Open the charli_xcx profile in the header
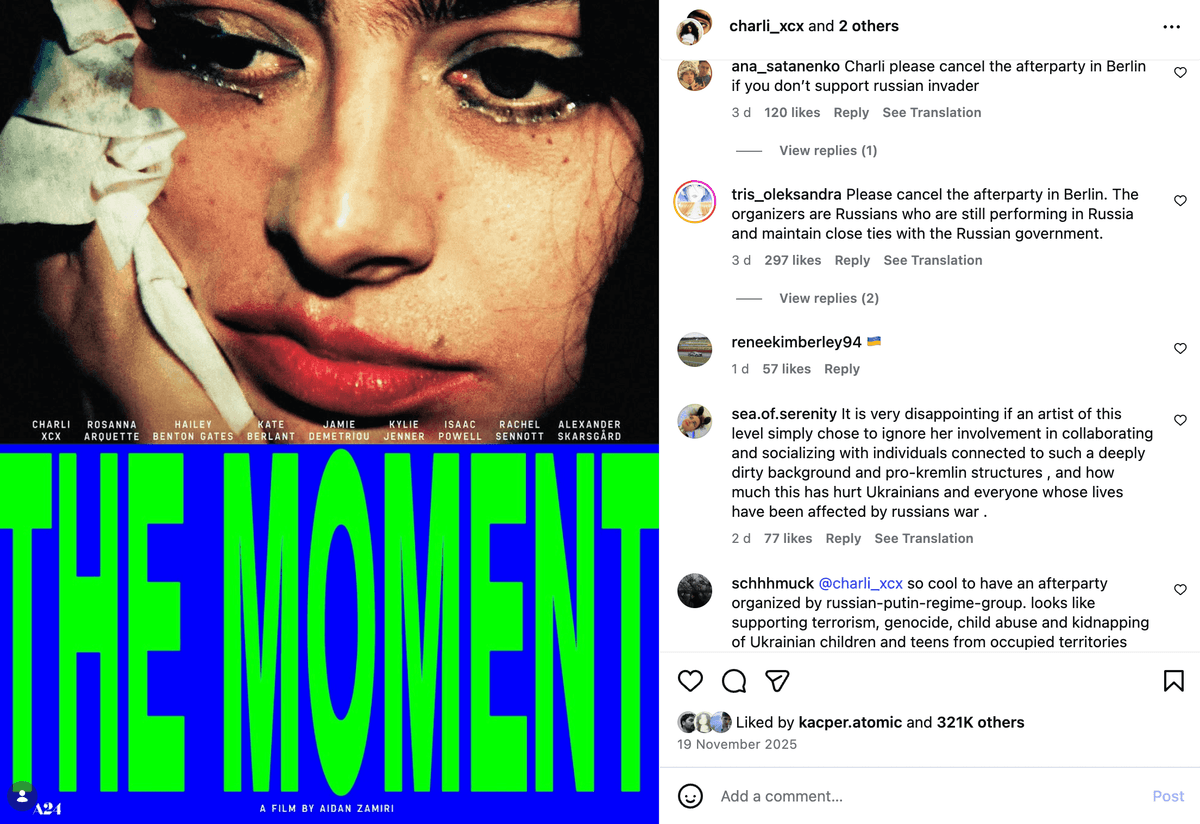 pos(767,26)
